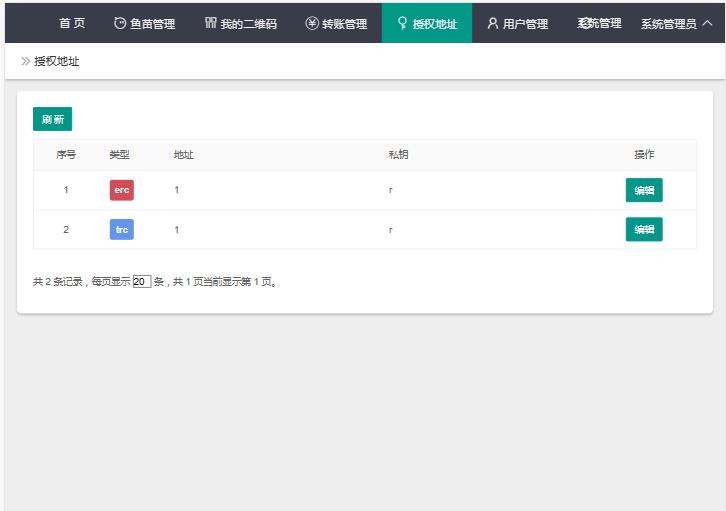Click the address cell in trc row
Screen dimensions: 726x511
point(177,230)
